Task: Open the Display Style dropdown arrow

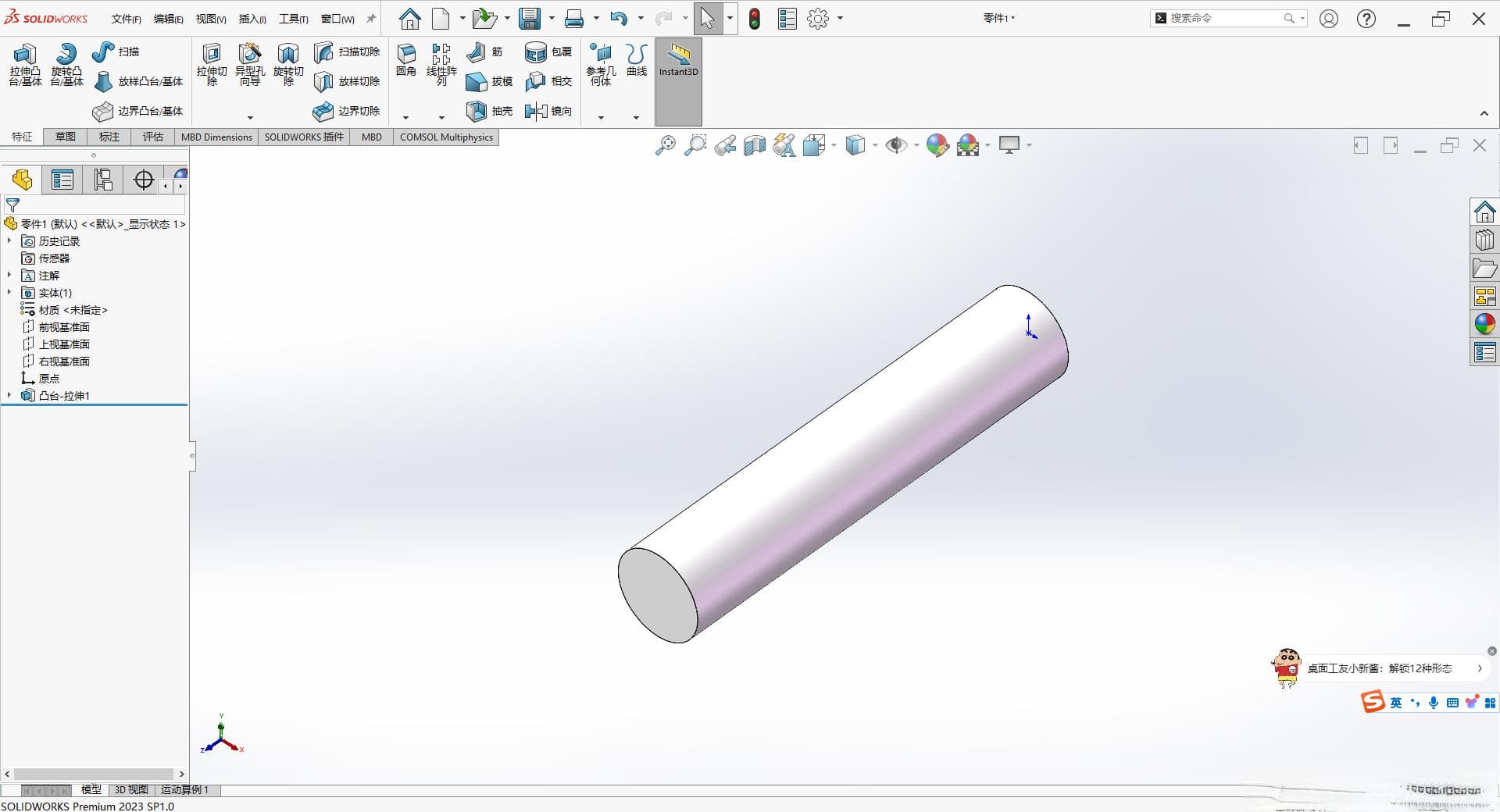Action: pos(874,145)
